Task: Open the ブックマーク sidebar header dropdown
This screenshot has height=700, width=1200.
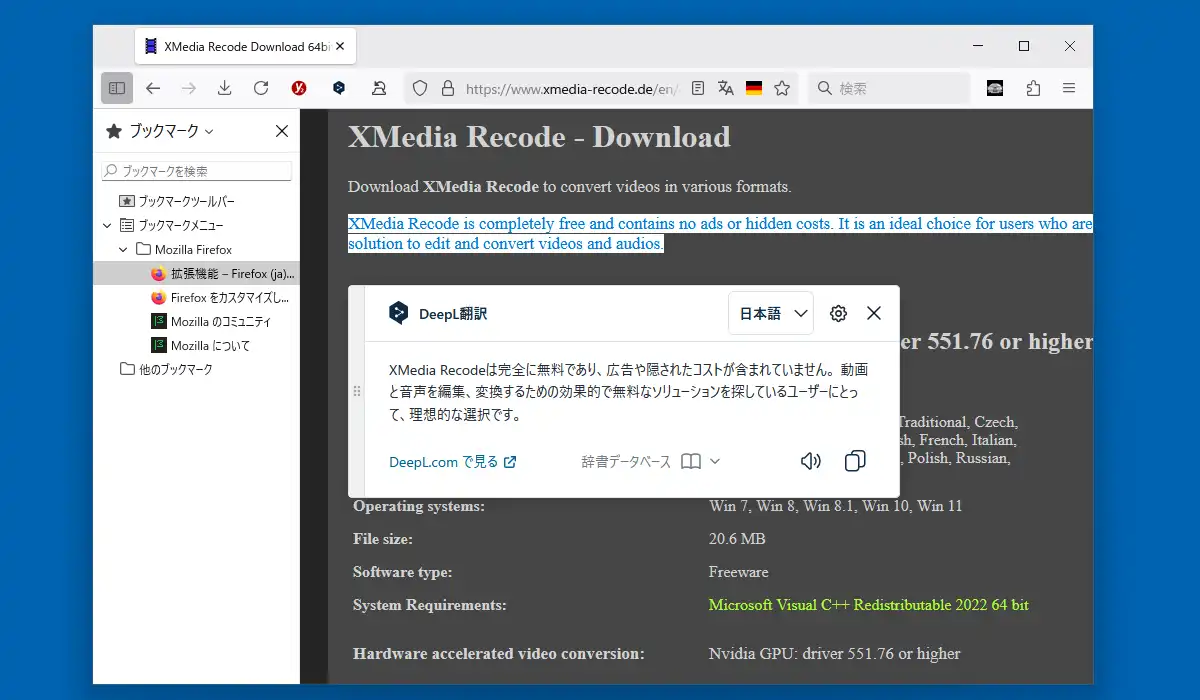Action: pyautogui.click(x=160, y=131)
